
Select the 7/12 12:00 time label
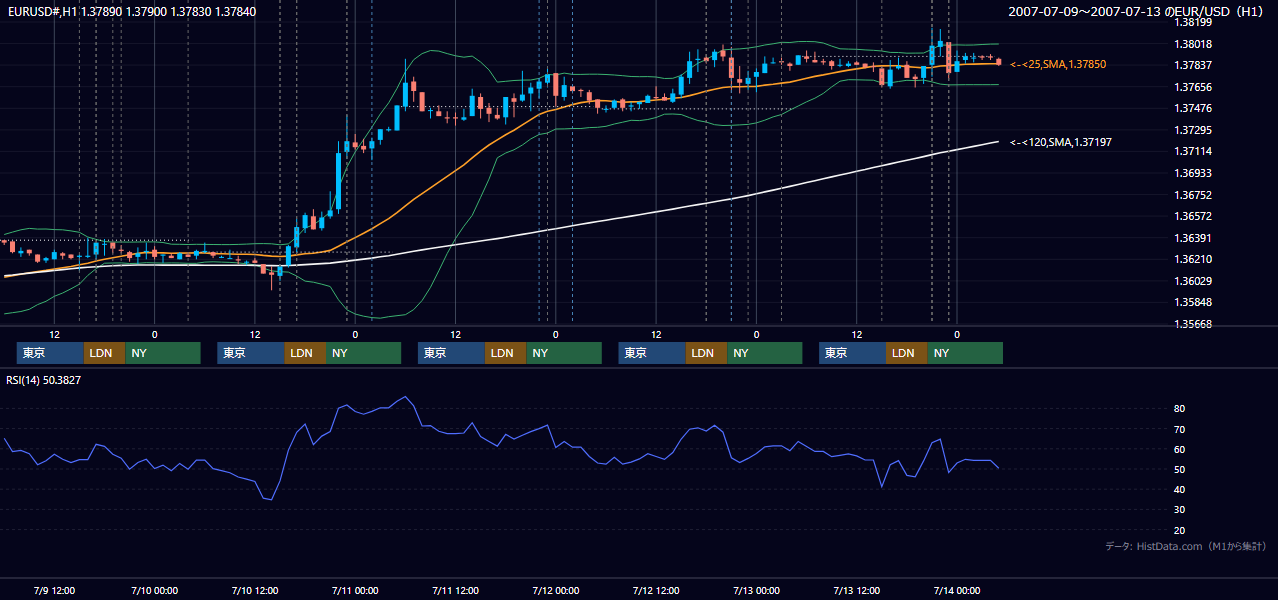tap(656, 590)
